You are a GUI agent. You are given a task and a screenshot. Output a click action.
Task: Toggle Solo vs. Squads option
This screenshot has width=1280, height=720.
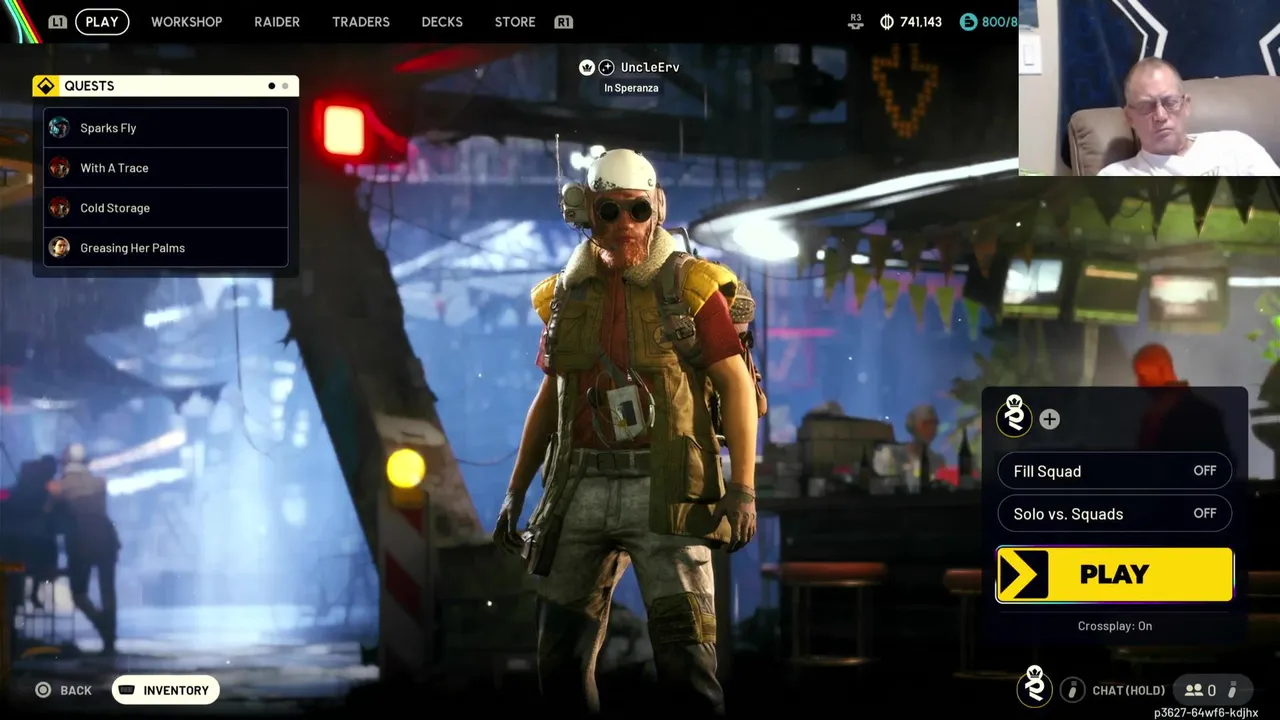pyautogui.click(x=1115, y=514)
